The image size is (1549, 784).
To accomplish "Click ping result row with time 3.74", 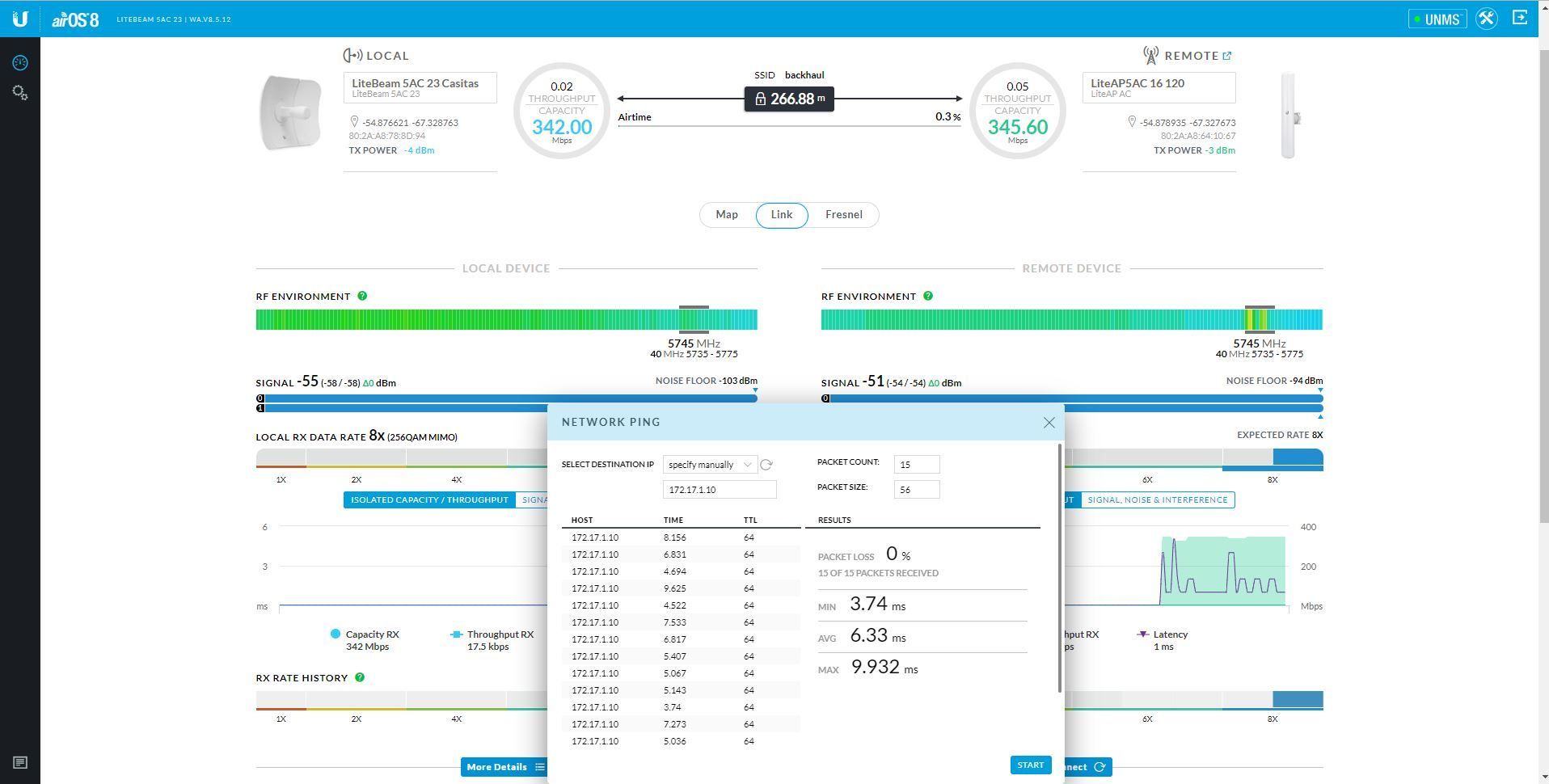I will [681, 707].
